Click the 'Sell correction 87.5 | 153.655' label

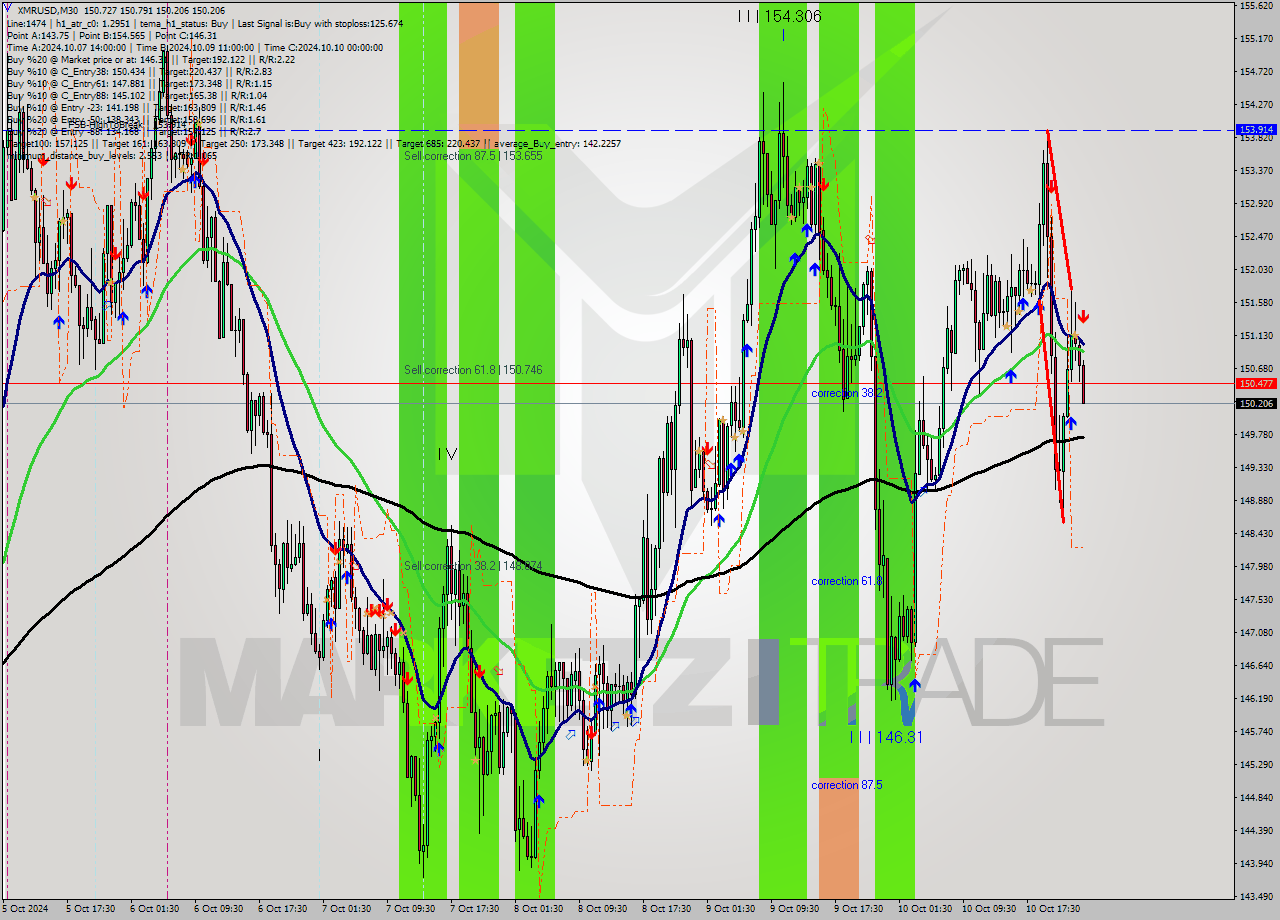click(x=473, y=156)
